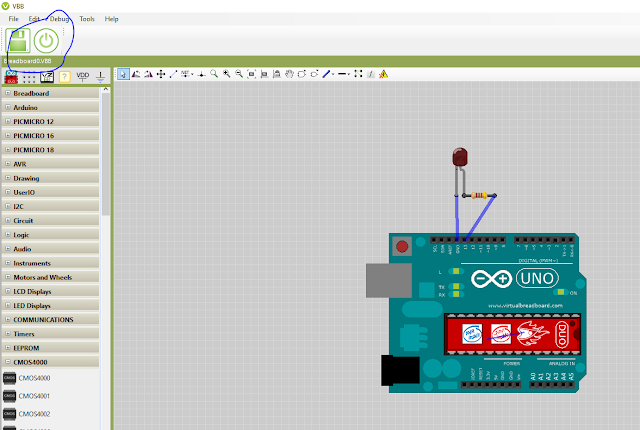Image resolution: width=640 pixels, height=430 pixels.
Task: Select the pointer arrow tool
Action: pos(123,74)
